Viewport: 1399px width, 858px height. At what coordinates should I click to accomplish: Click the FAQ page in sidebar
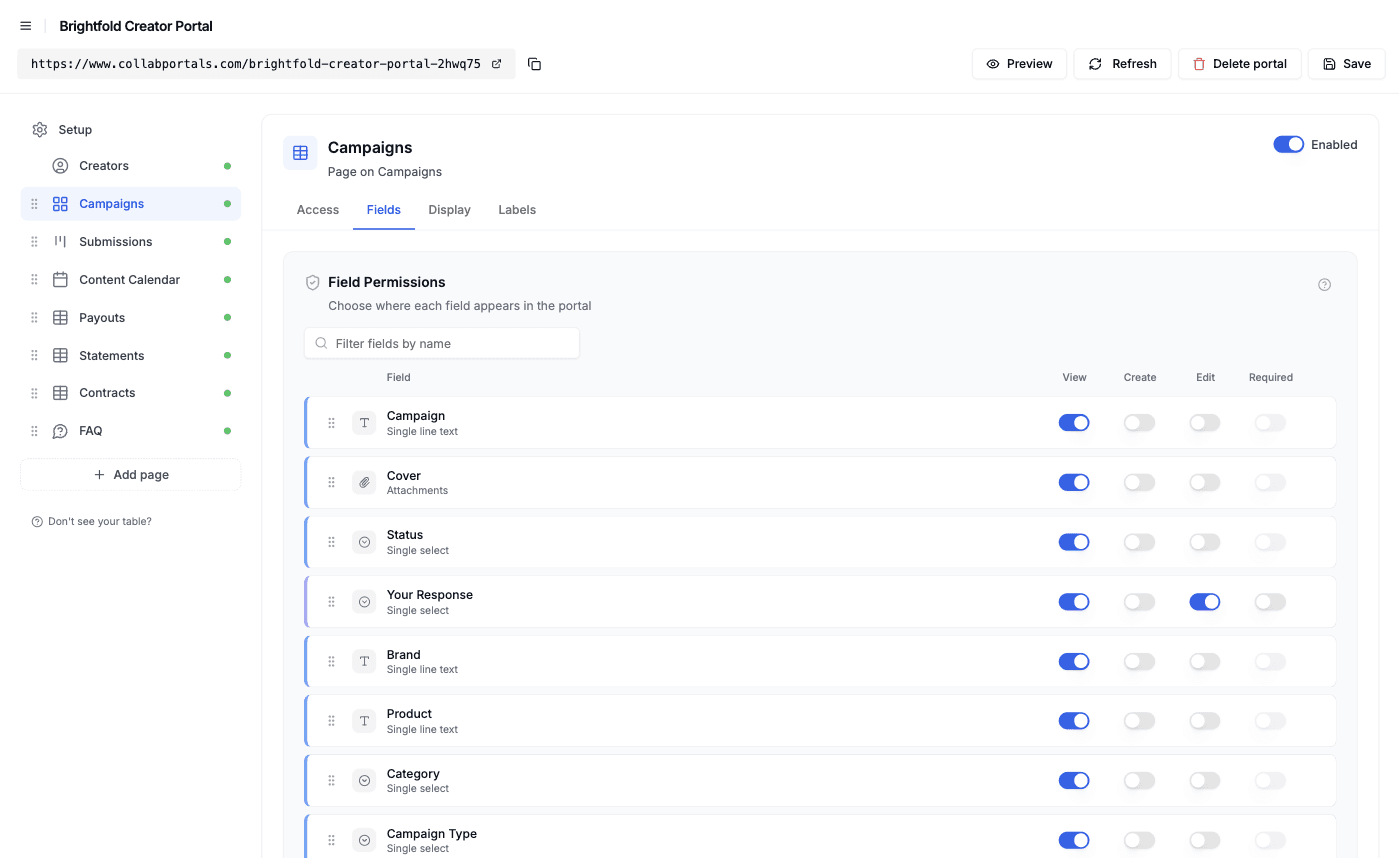[131, 431]
